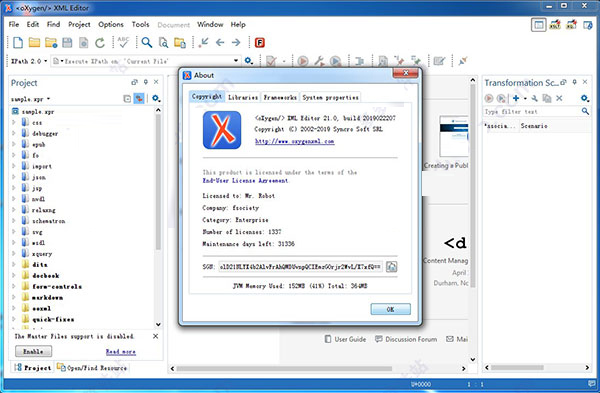Image resolution: width=600 pixels, height=393 pixels.
Task: Open URL with folder-globe icon
Action: point(51,42)
